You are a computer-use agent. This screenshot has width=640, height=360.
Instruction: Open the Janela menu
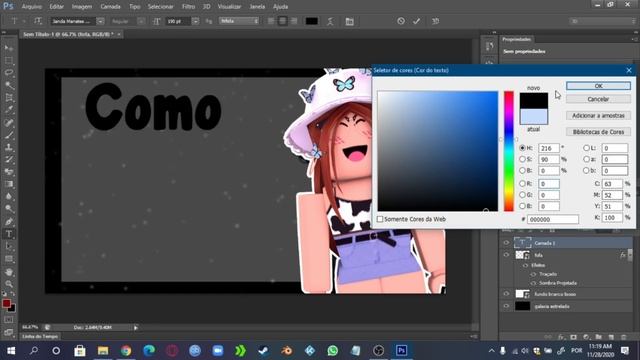point(257,7)
